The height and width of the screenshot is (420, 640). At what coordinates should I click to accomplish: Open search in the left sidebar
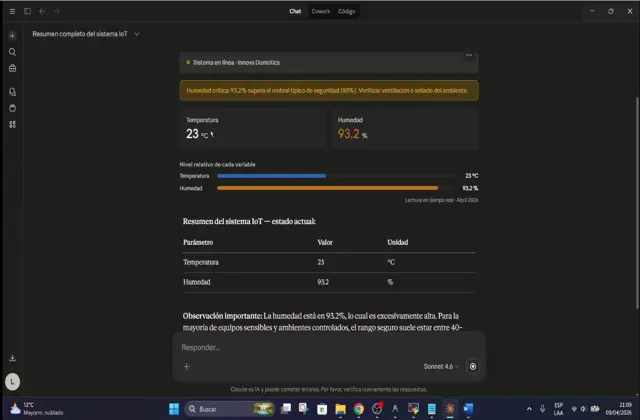point(12,52)
